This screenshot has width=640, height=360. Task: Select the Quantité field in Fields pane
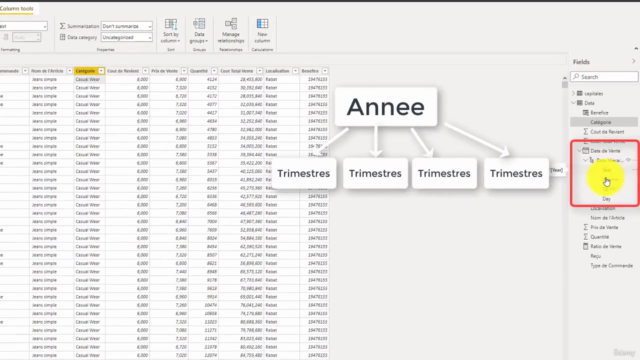[x=600, y=237]
